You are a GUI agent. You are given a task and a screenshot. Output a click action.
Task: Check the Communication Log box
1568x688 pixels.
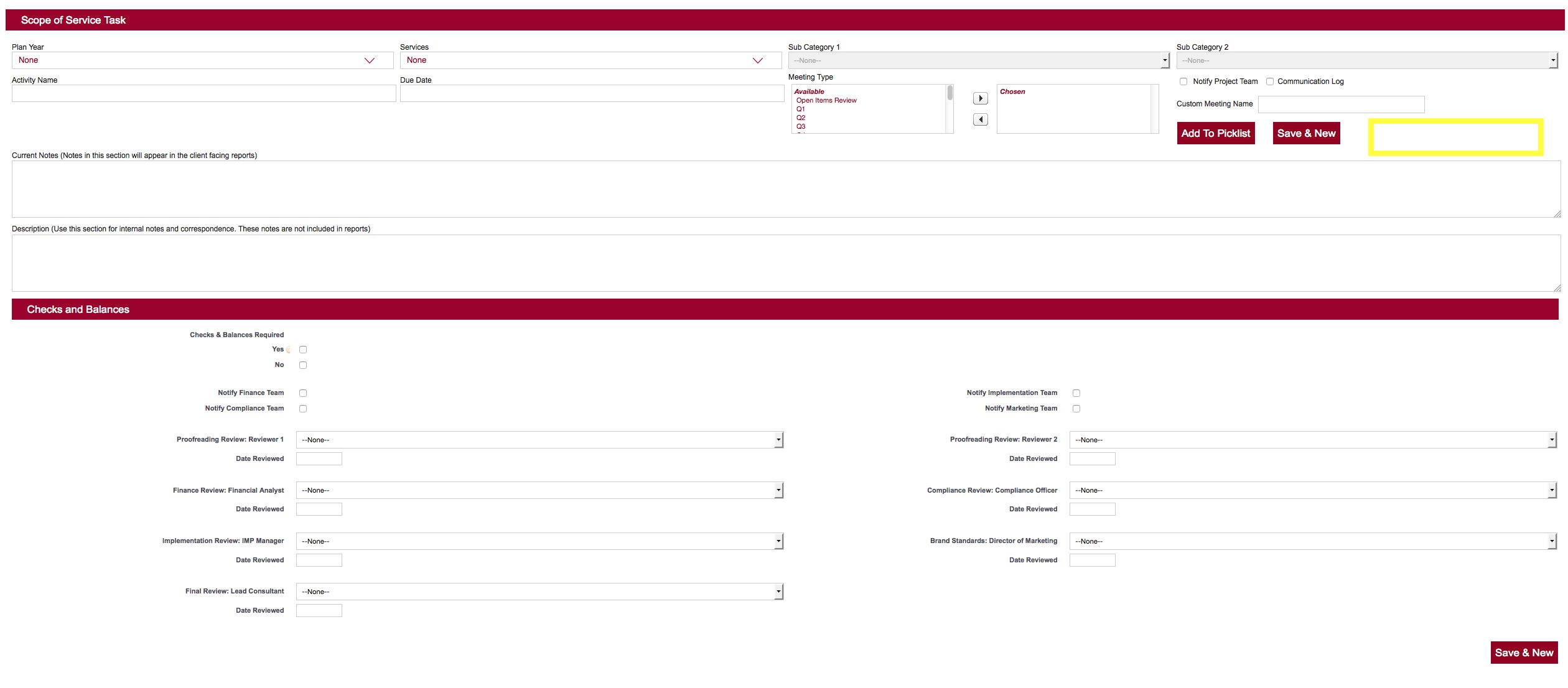[1270, 81]
